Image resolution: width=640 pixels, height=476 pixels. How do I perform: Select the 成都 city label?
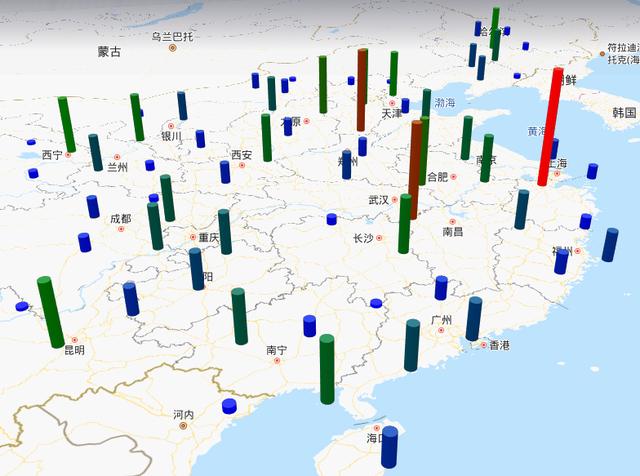pos(121,219)
